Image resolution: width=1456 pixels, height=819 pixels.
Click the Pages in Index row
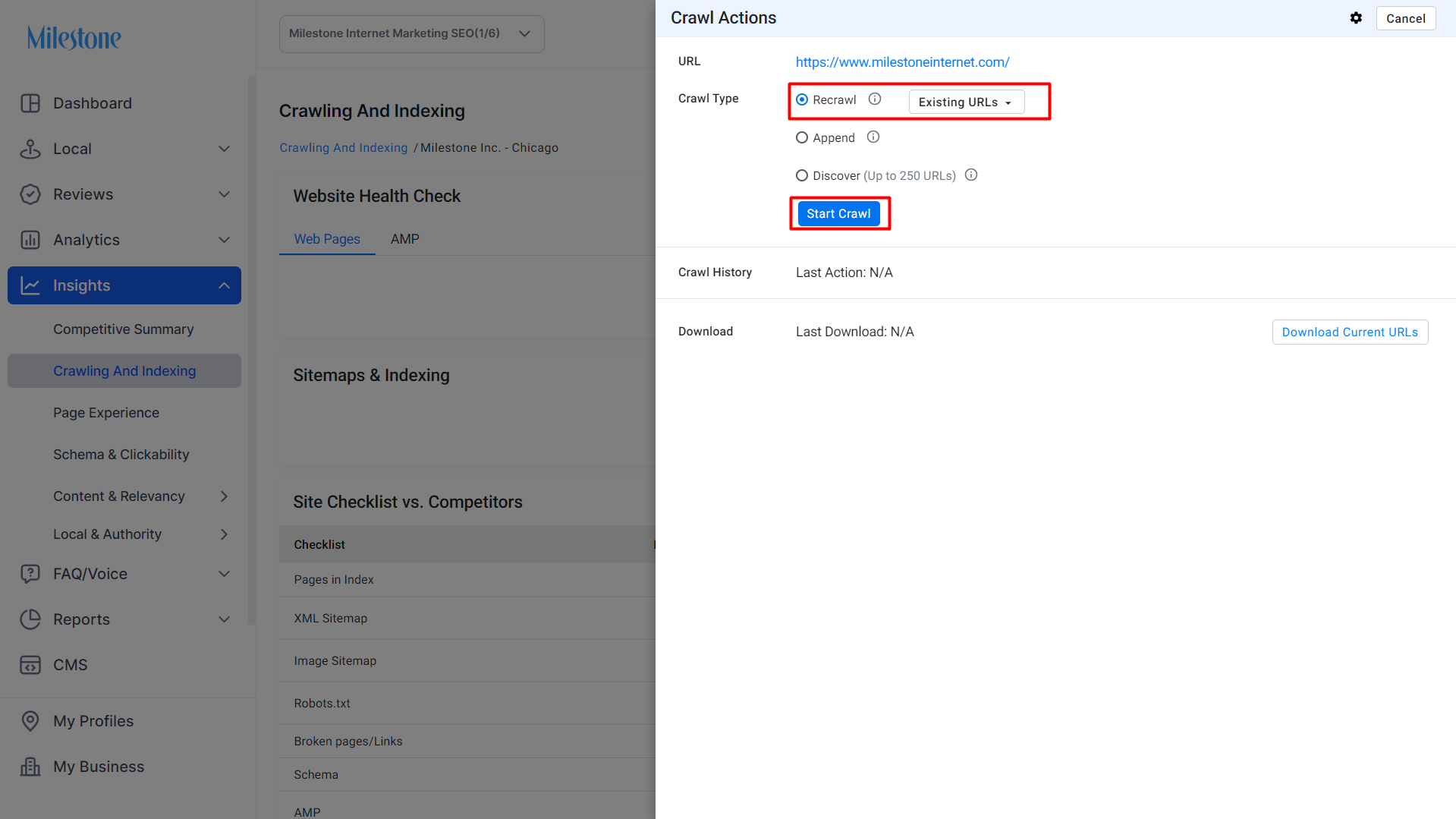[x=467, y=580]
